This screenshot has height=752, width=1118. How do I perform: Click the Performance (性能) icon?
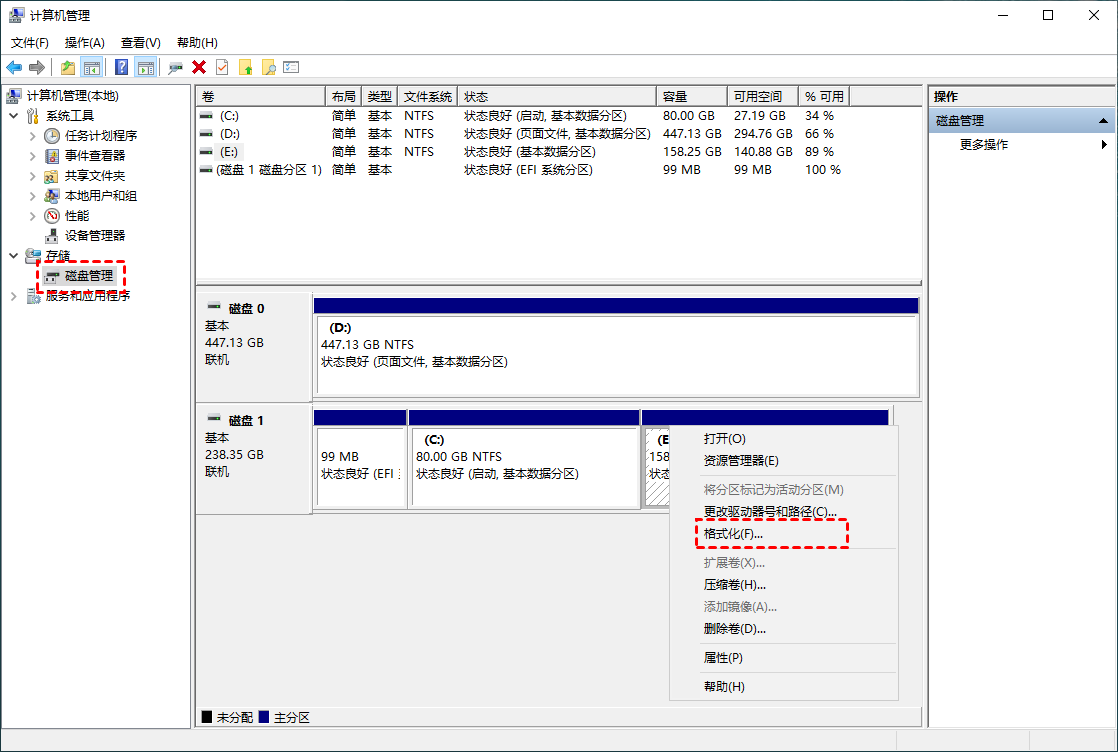(52, 215)
